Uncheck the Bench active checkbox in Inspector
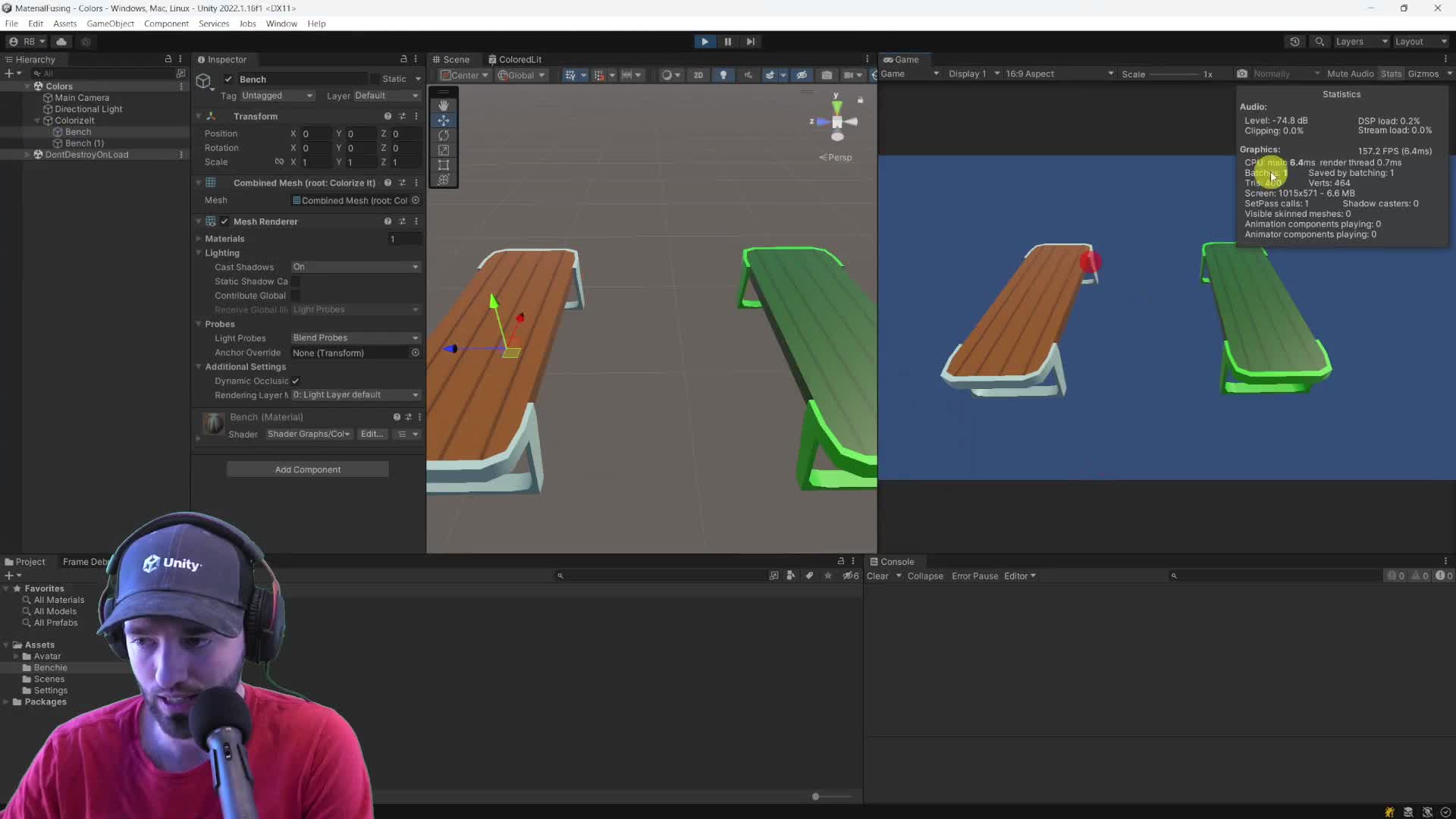1456x819 pixels. coord(228,79)
